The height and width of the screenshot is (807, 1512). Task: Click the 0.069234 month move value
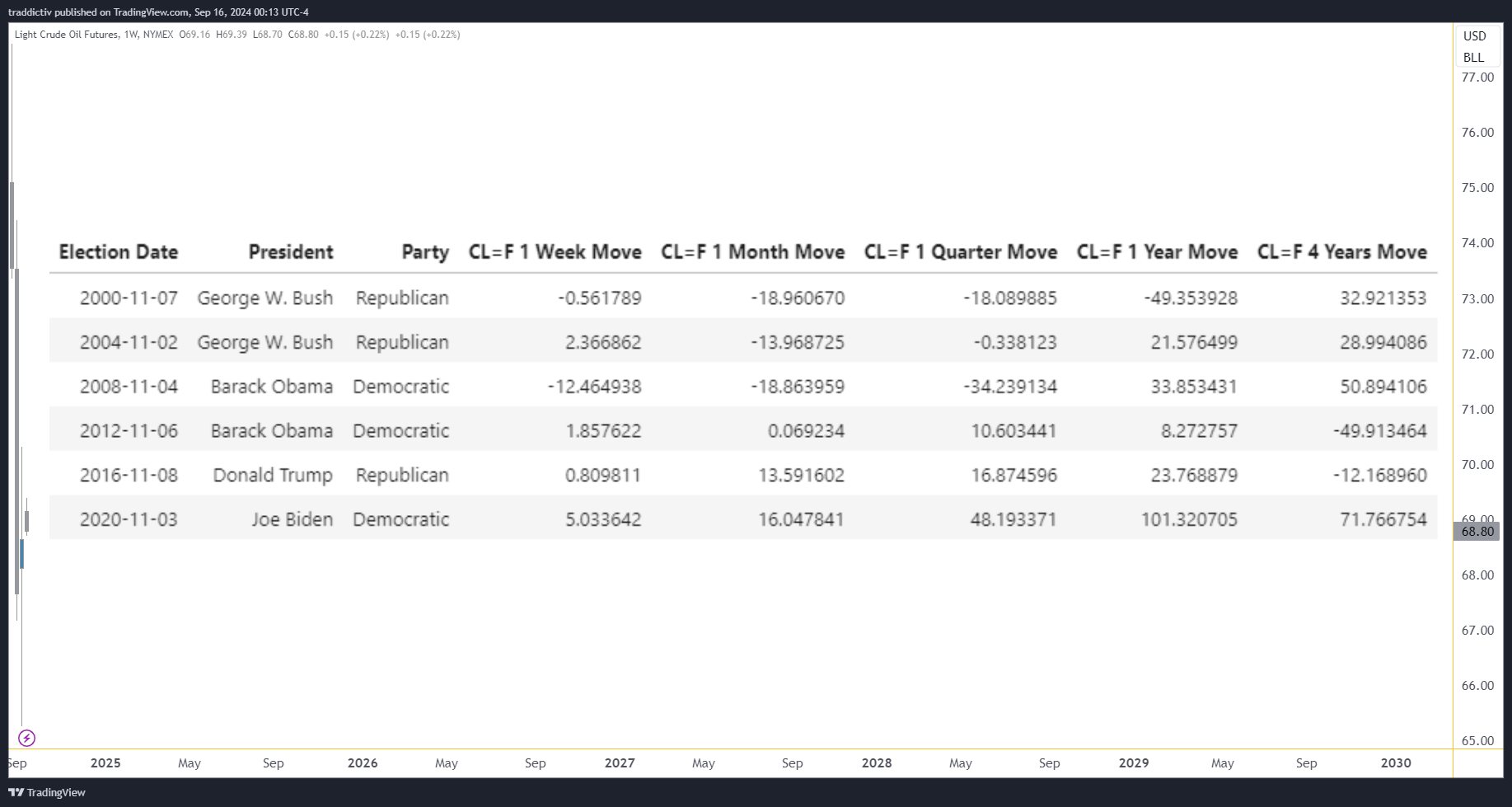point(806,431)
